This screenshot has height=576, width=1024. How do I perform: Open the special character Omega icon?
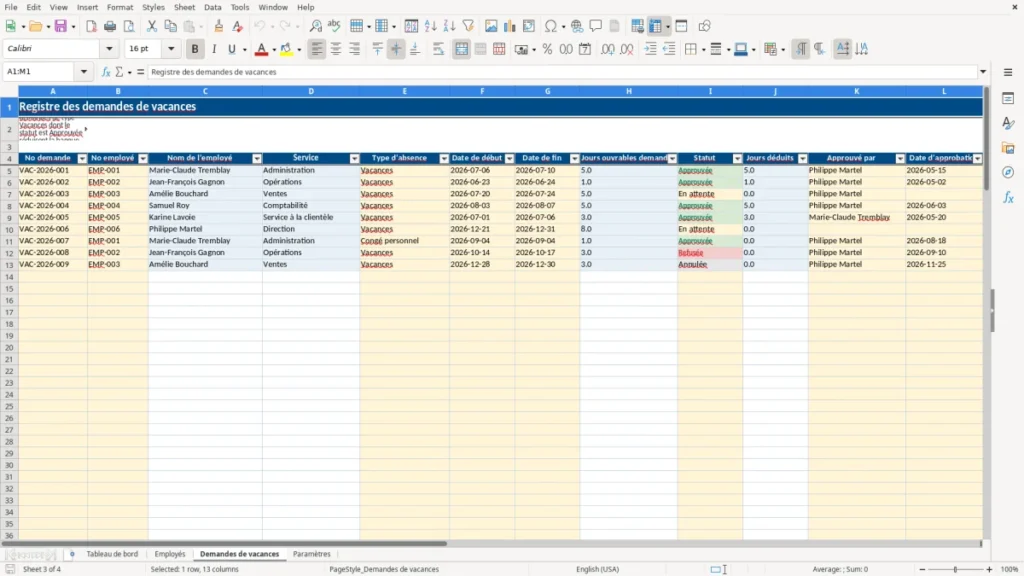coord(551,26)
